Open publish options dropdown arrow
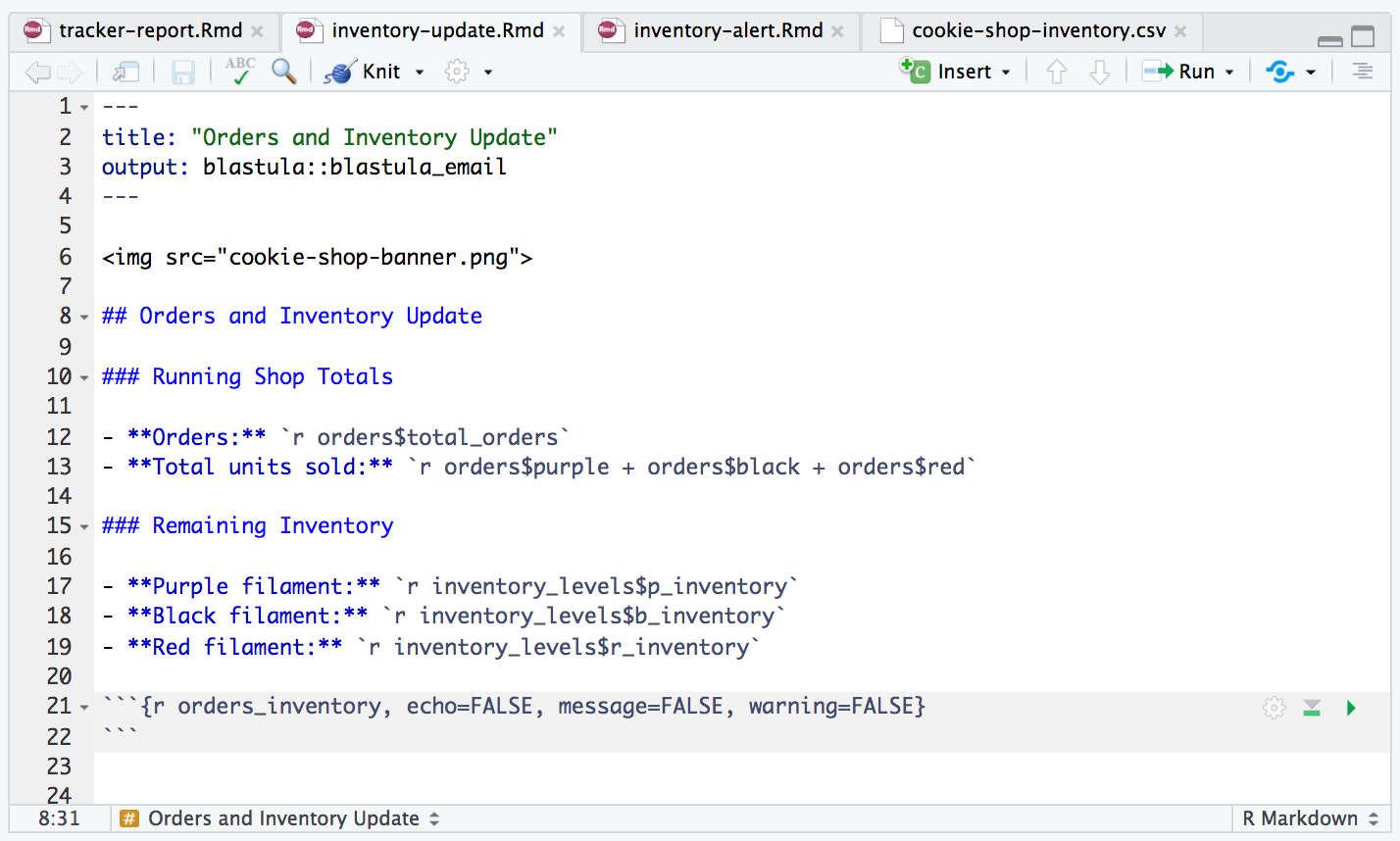This screenshot has width=1400, height=841. pyautogui.click(x=1311, y=73)
